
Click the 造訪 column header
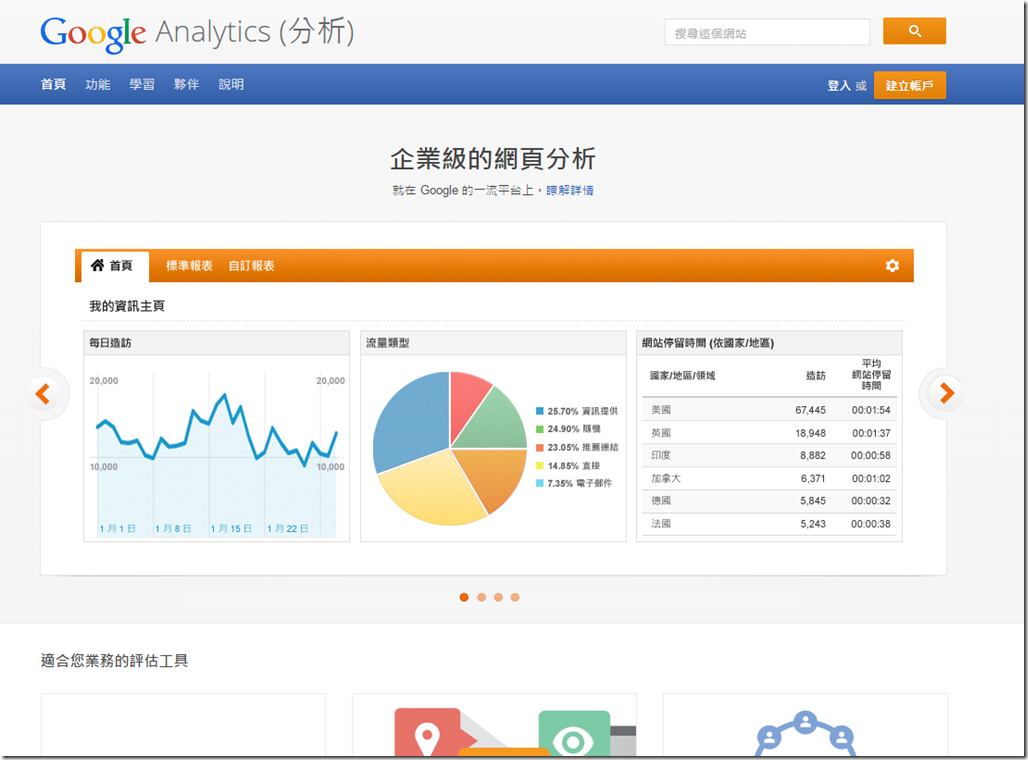coord(816,375)
